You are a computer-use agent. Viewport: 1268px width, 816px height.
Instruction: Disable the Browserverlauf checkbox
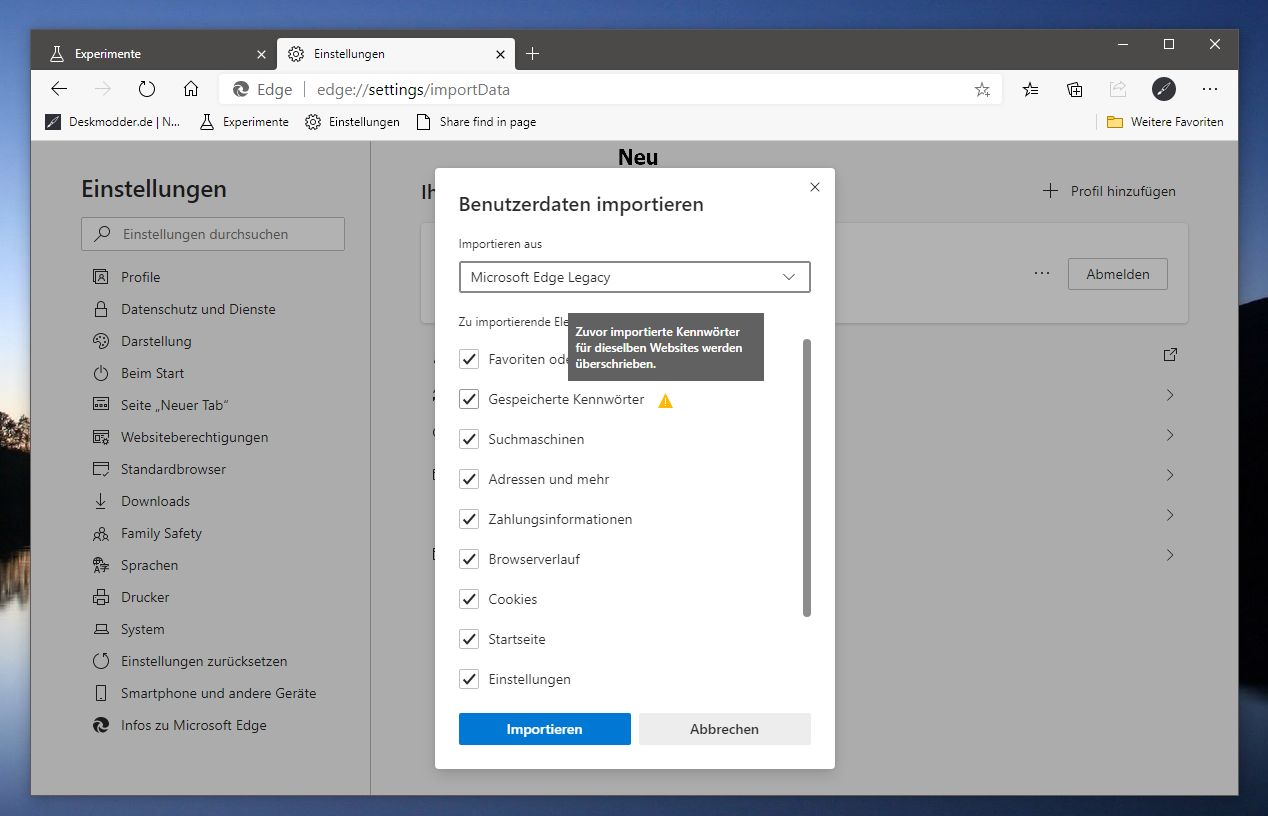tap(469, 559)
